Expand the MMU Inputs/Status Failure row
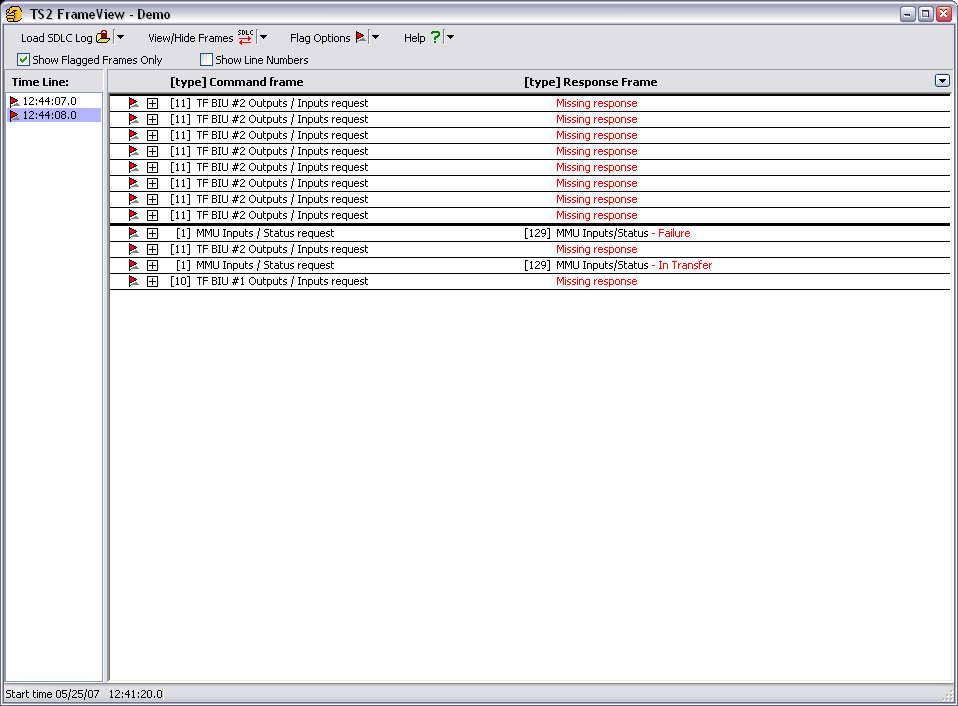This screenshot has width=958, height=706. click(152, 233)
